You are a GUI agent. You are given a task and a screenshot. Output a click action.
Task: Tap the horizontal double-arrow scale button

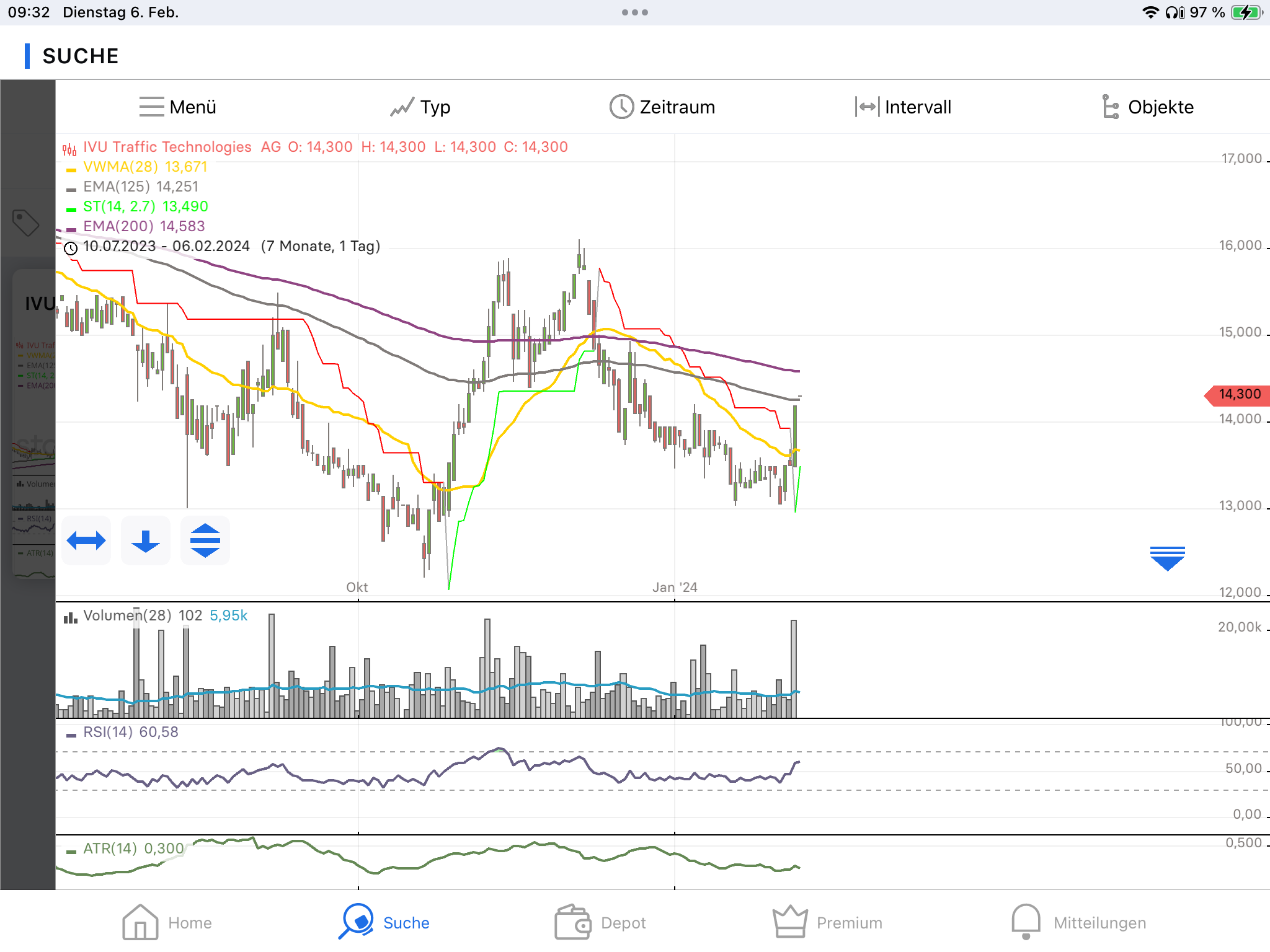pyautogui.click(x=86, y=540)
